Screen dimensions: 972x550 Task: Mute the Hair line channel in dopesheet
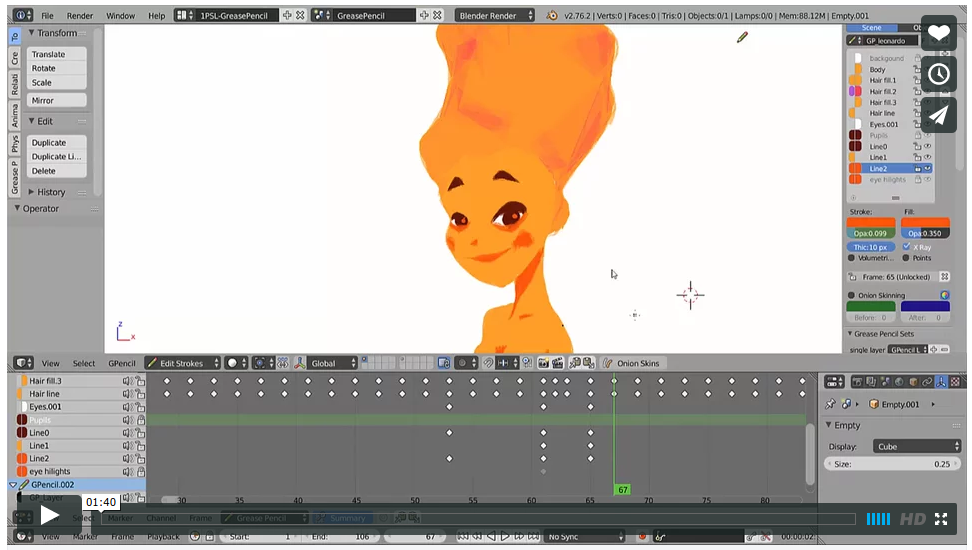coord(128,394)
